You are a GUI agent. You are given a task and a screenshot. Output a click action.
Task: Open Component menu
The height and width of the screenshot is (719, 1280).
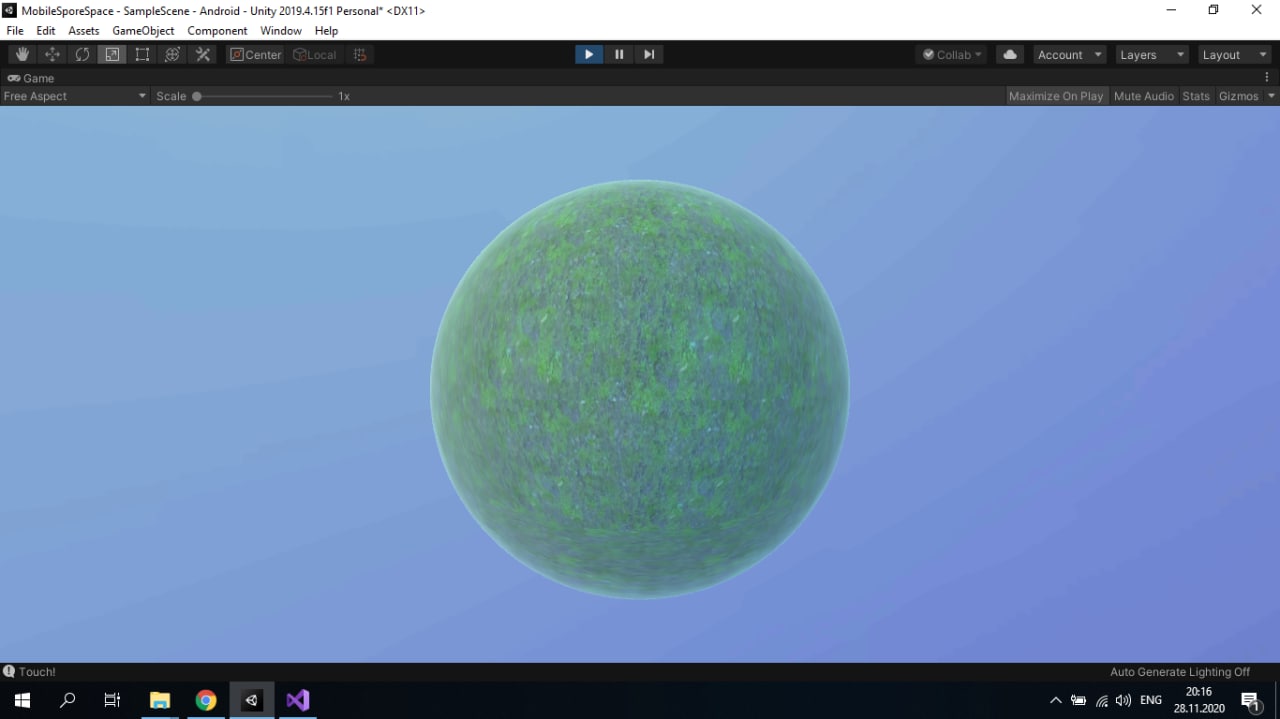(217, 31)
